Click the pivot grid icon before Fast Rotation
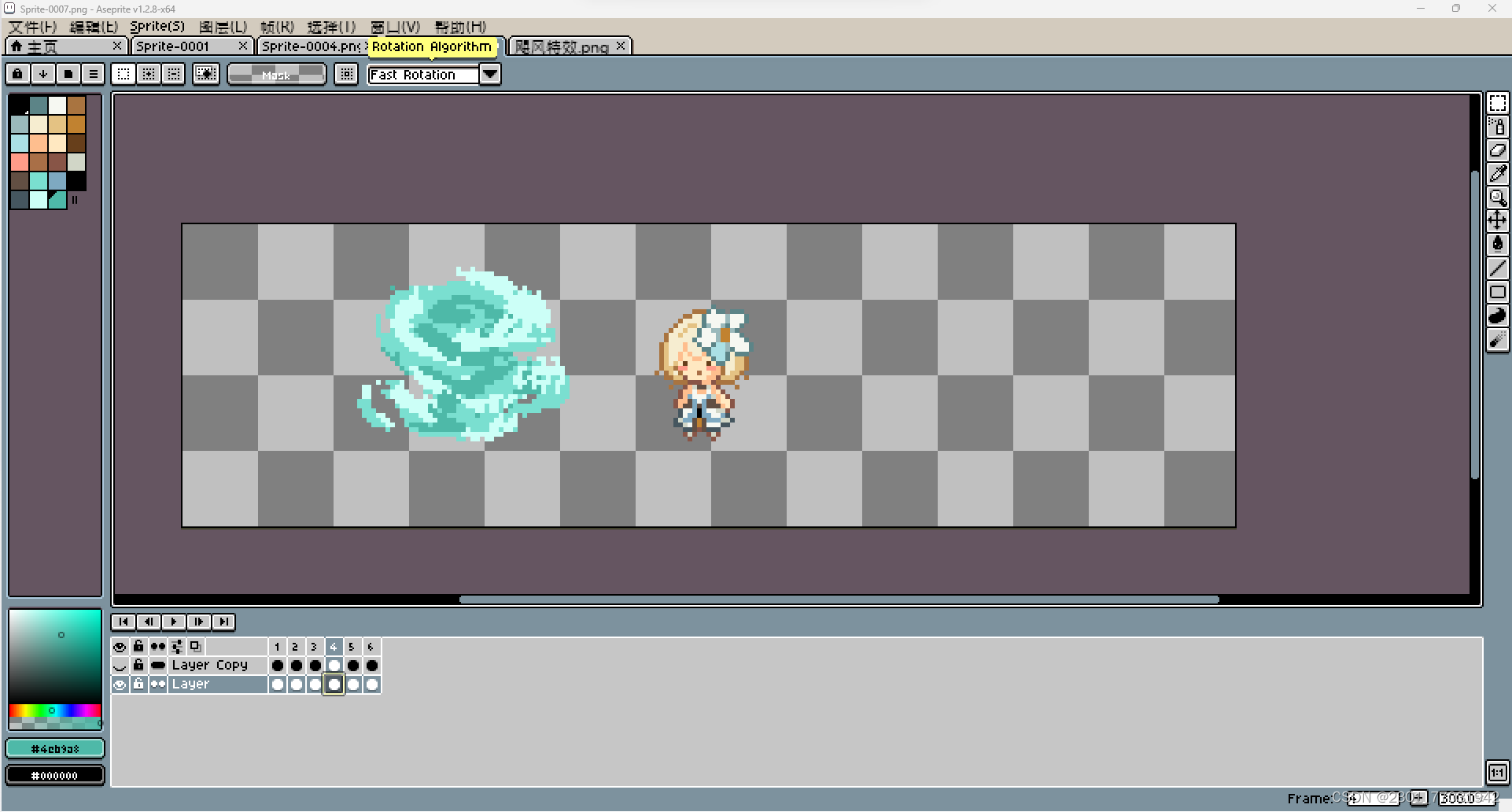 [346, 74]
